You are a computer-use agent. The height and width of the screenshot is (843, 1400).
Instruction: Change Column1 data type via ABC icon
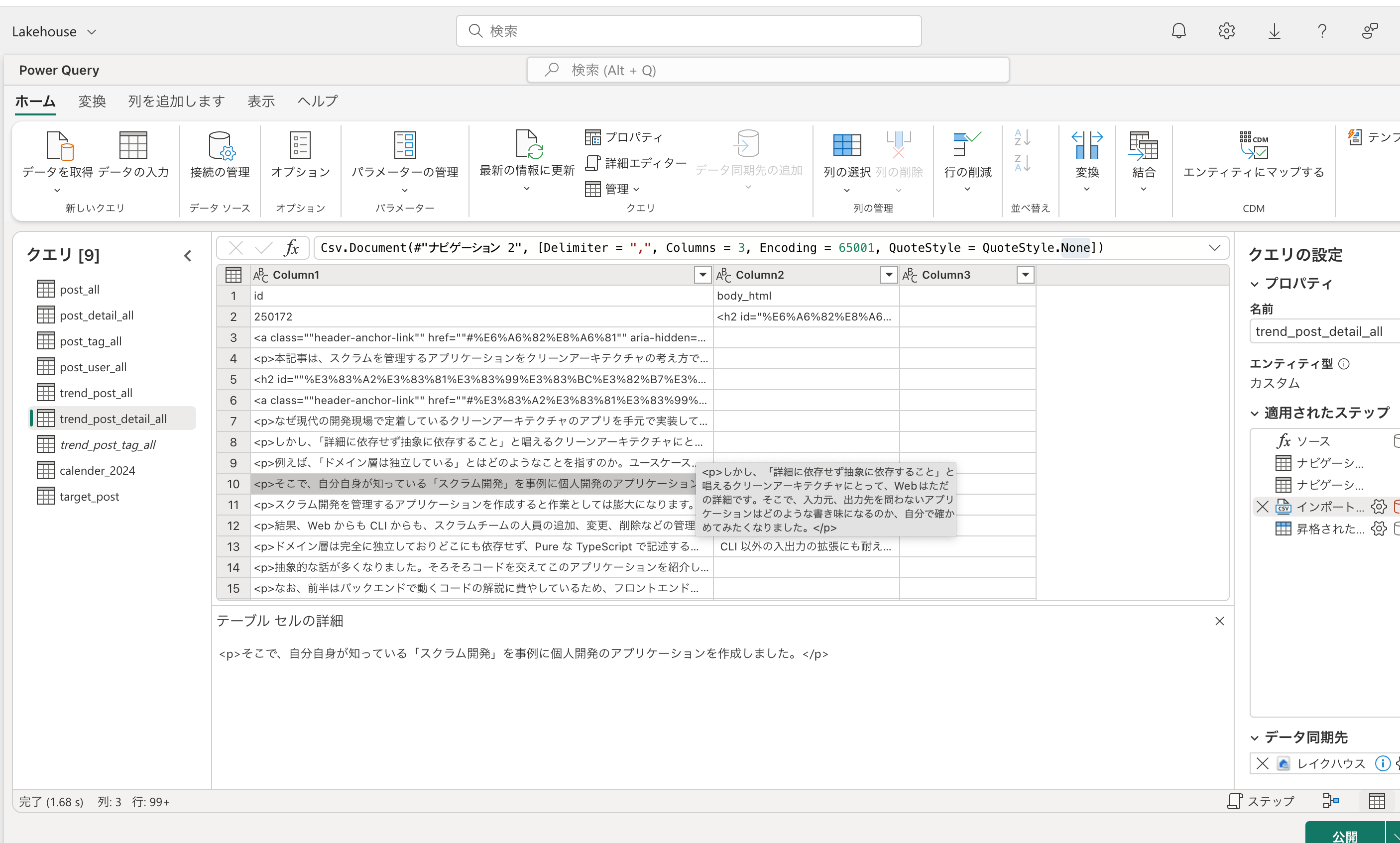(x=261, y=275)
